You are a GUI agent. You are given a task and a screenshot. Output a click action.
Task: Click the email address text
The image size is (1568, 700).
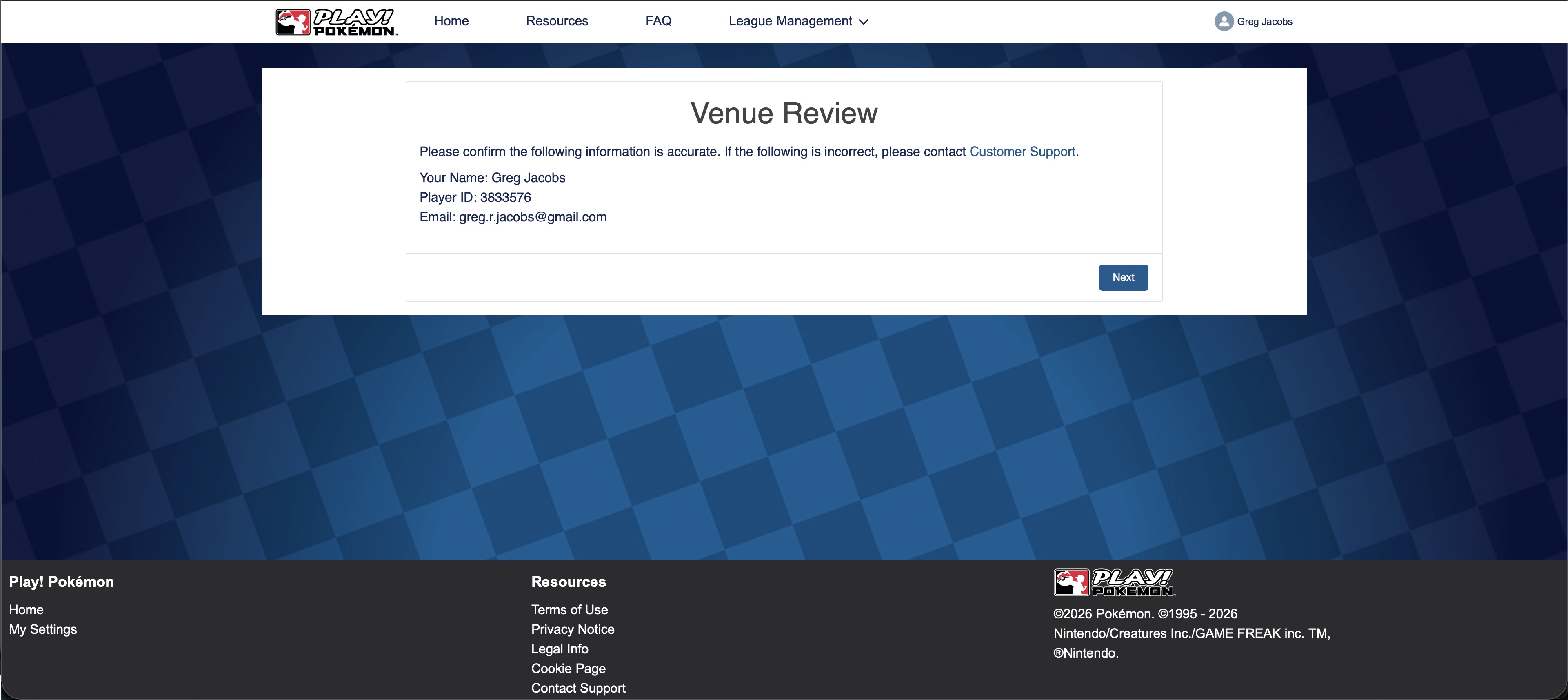tap(532, 218)
